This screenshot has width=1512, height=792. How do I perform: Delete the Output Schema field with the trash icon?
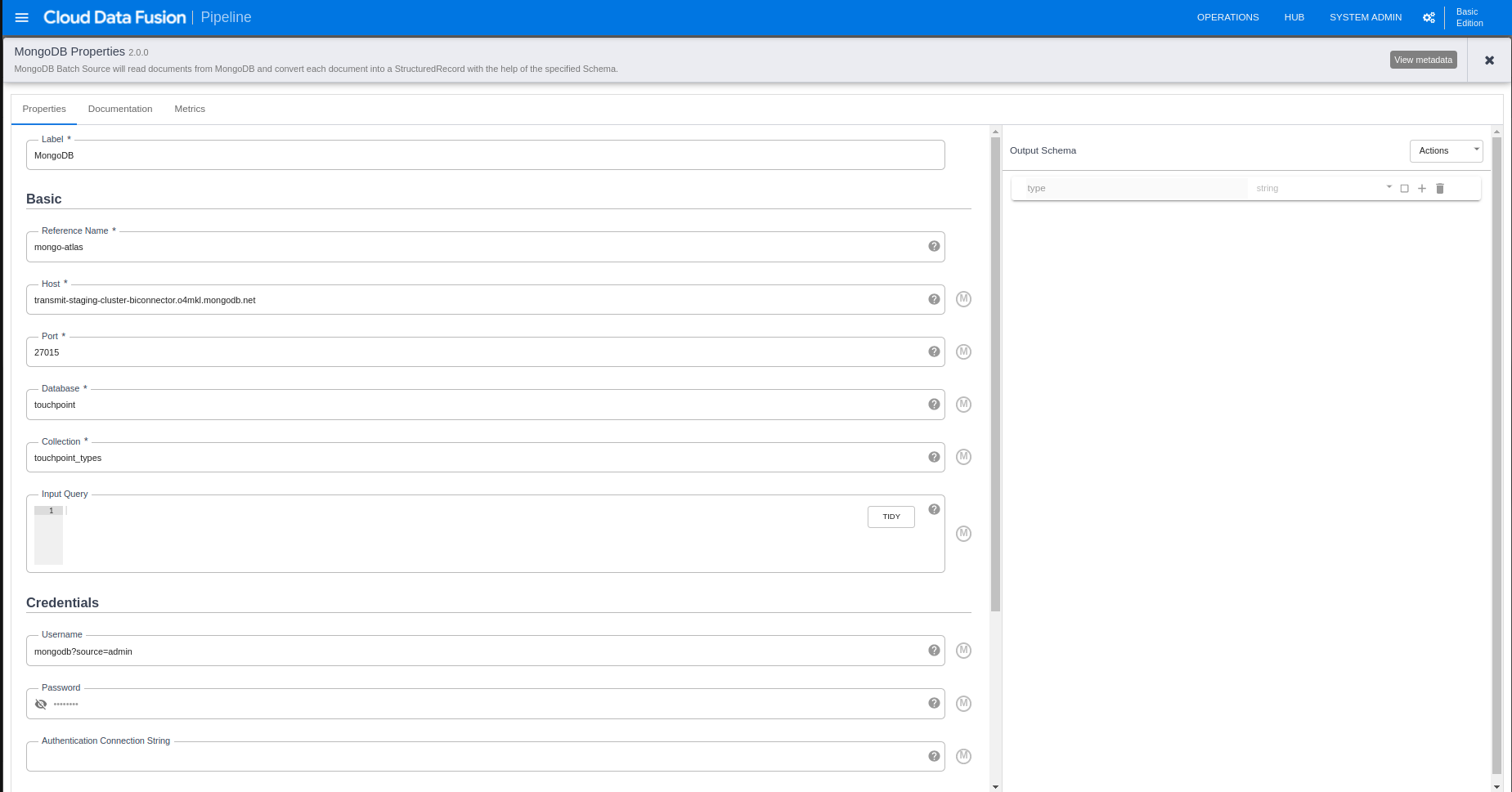pyautogui.click(x=1440, y=188)
